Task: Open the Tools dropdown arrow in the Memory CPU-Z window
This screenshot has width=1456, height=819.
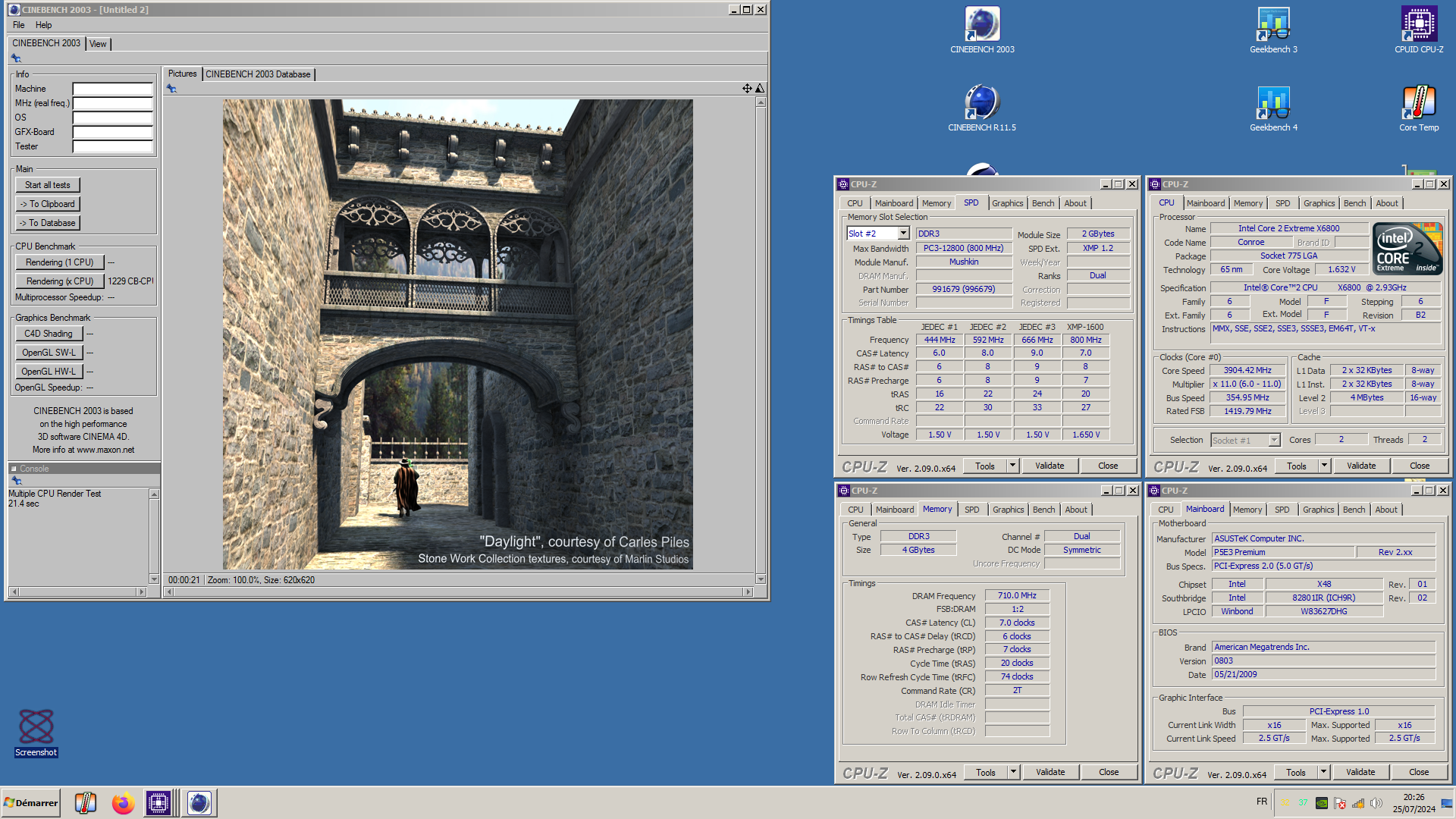Action: pos(1013,772)
